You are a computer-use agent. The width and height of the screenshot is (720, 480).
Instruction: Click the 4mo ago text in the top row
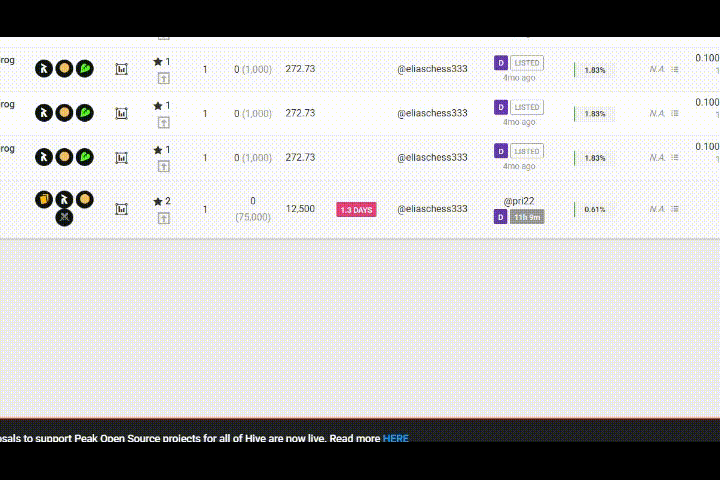(519, 78)
